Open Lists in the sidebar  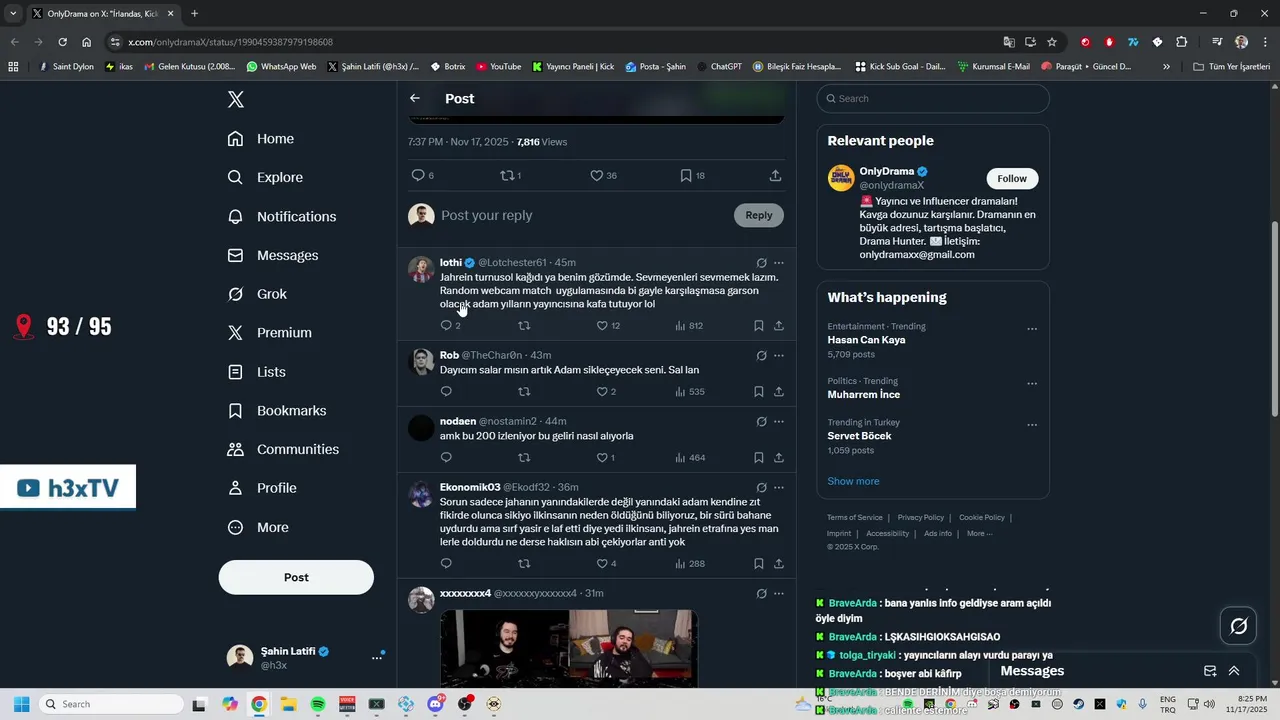pyautogui.click(x=257, y=371)
